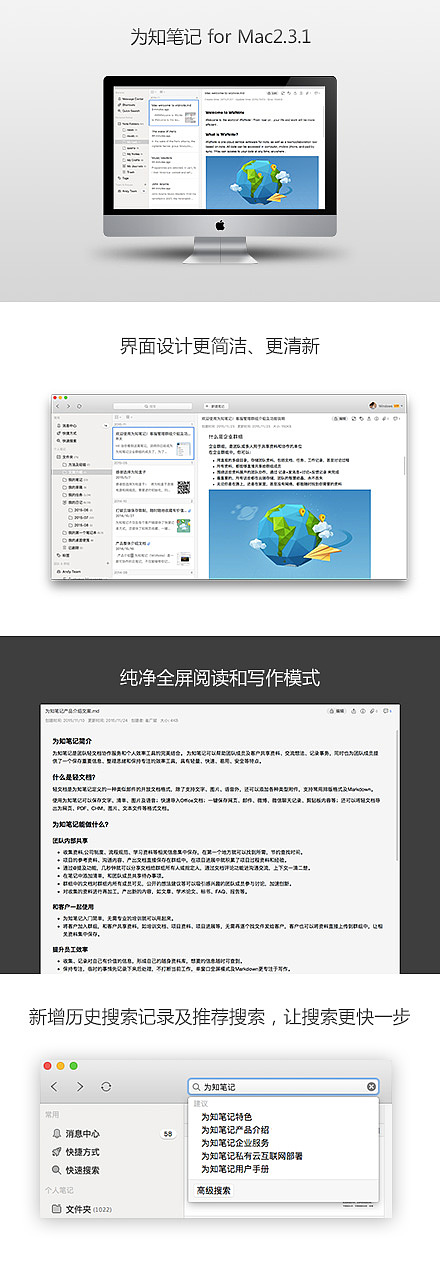Screen dimensions: 440x1268
Task: Click the sync refresh icon in the search window
Action: coord(107,1086)
